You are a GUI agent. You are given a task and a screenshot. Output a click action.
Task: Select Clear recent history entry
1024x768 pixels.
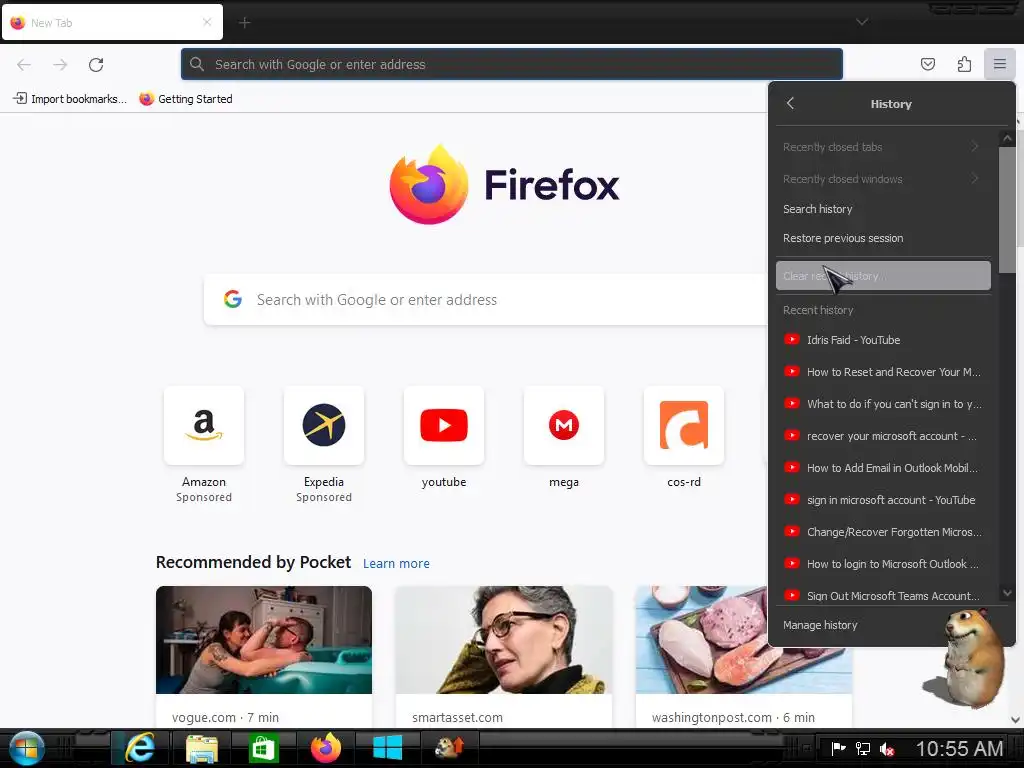[x=883, y=276]
